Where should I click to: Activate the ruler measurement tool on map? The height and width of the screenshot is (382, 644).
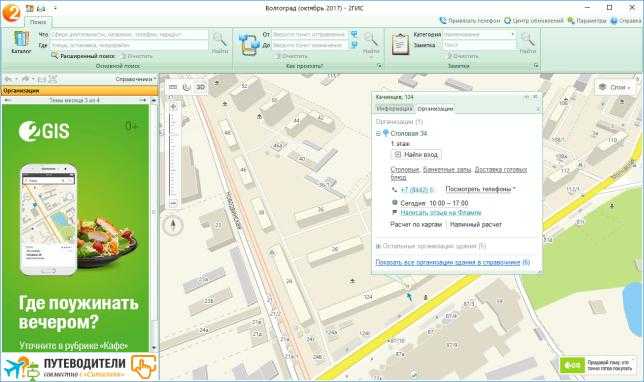[173, 87]
